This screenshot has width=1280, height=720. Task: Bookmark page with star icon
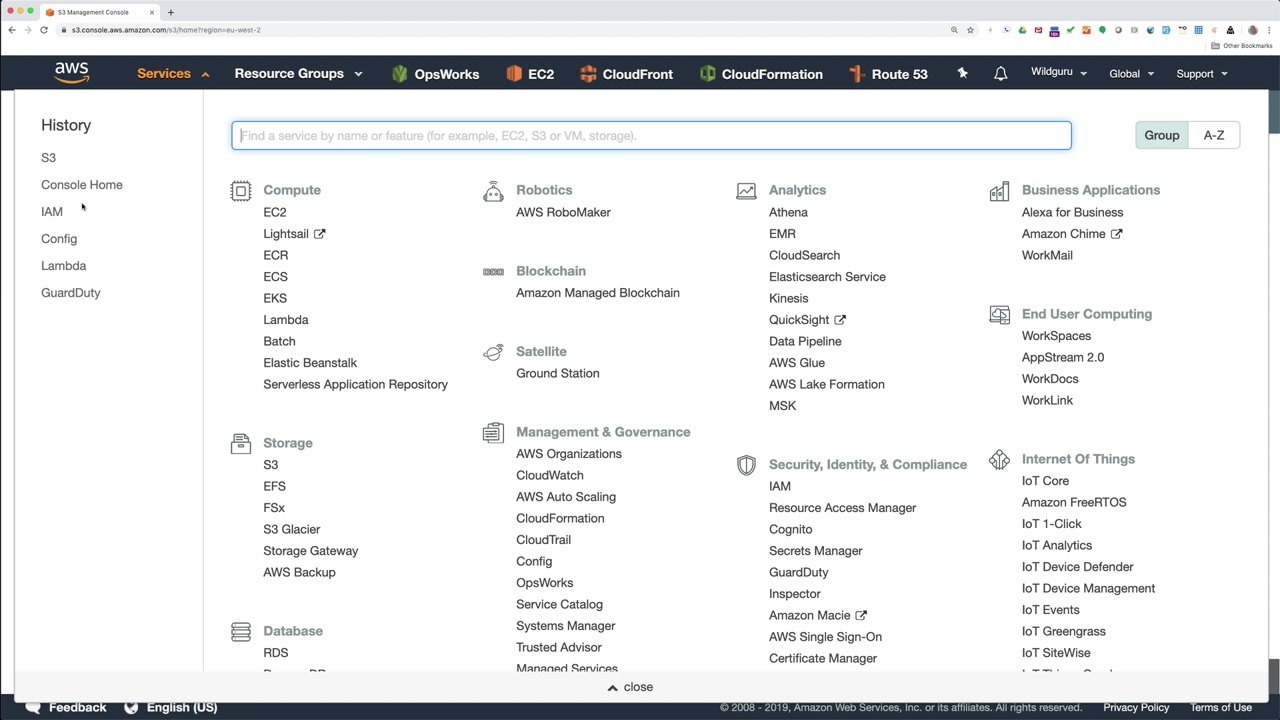click(970, 30)
